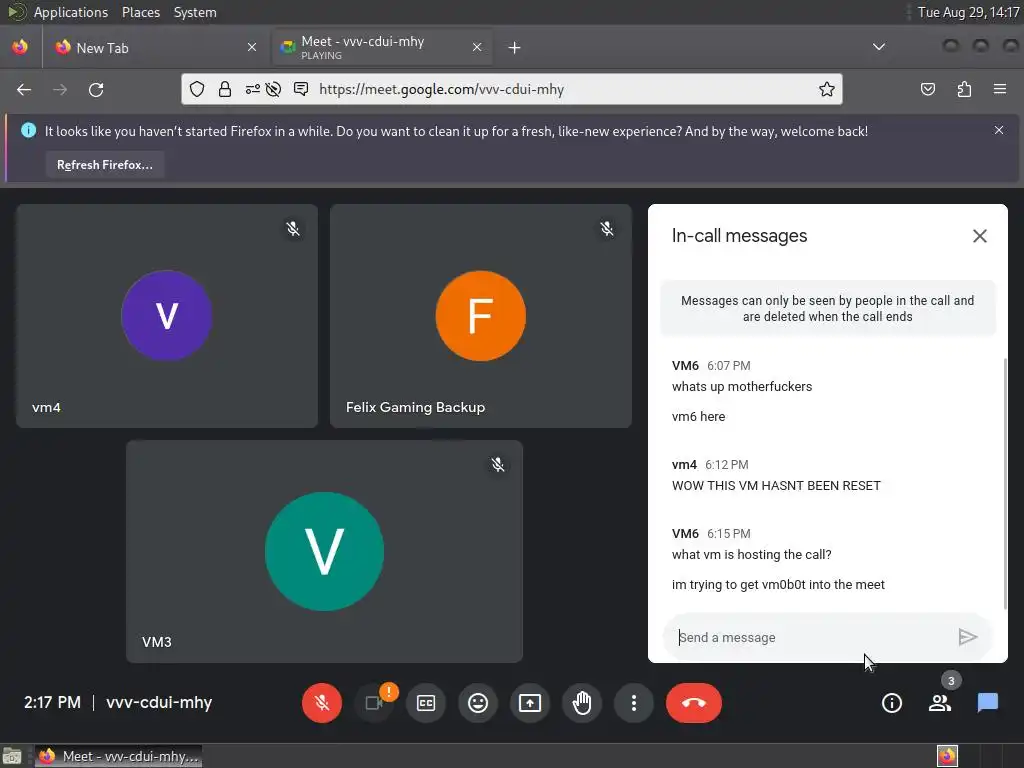This screenshot has height=768, width=1024.
Task: Click the site security padlock icon
Action: pyautogui.click(x=225, y=89)
